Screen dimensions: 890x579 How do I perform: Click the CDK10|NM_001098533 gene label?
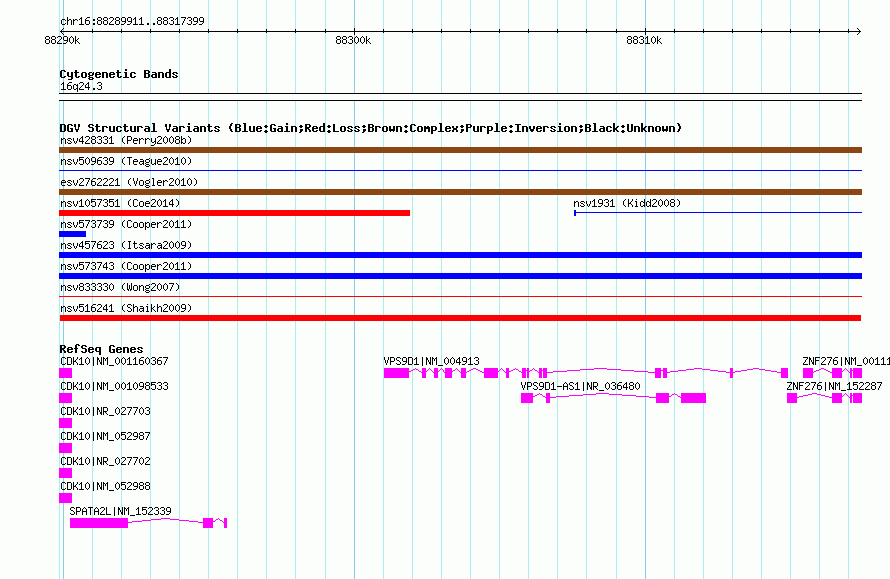[114, 386]
